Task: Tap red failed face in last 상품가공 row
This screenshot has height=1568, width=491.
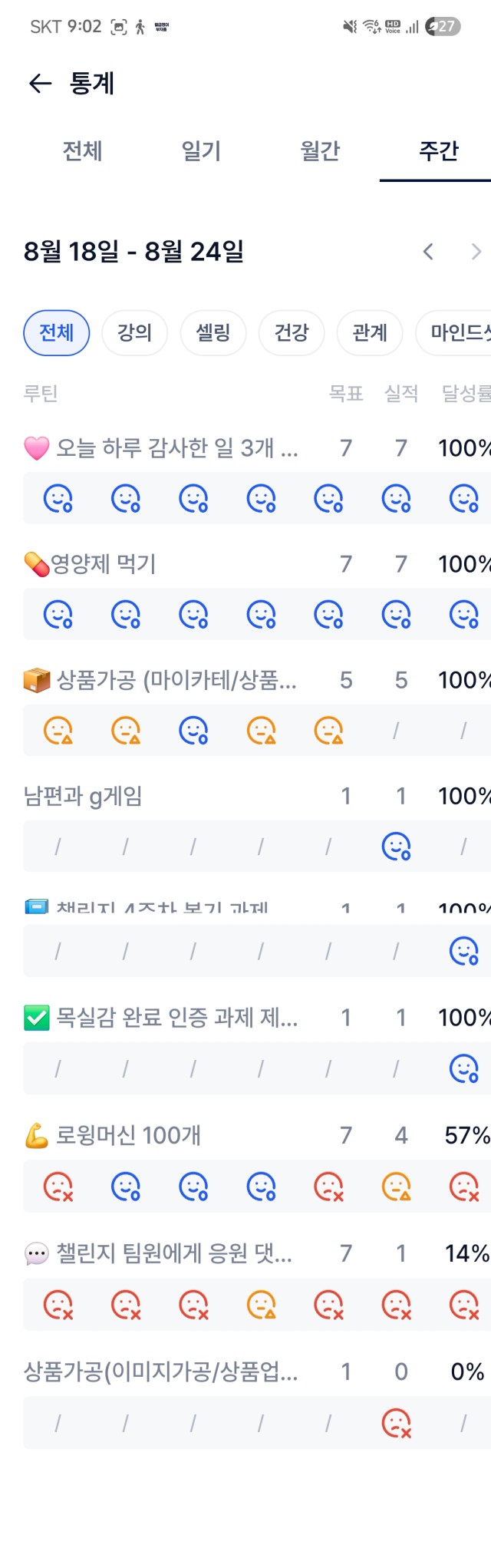Action: [397, 1423]
